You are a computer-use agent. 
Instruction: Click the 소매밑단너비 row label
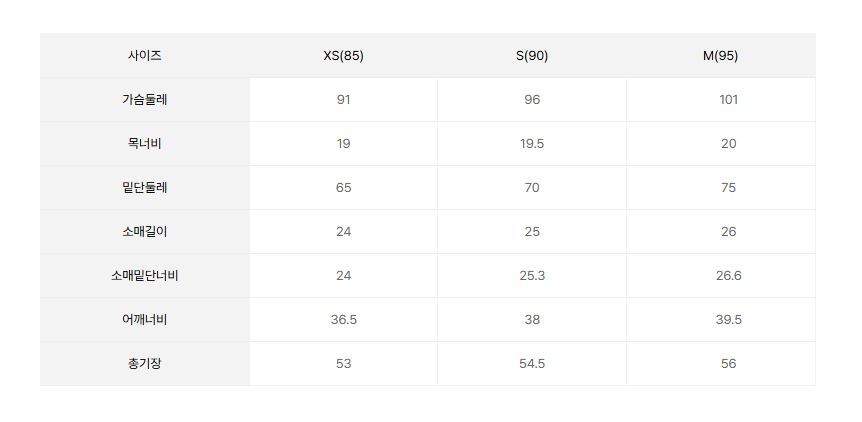pos(144,276)
